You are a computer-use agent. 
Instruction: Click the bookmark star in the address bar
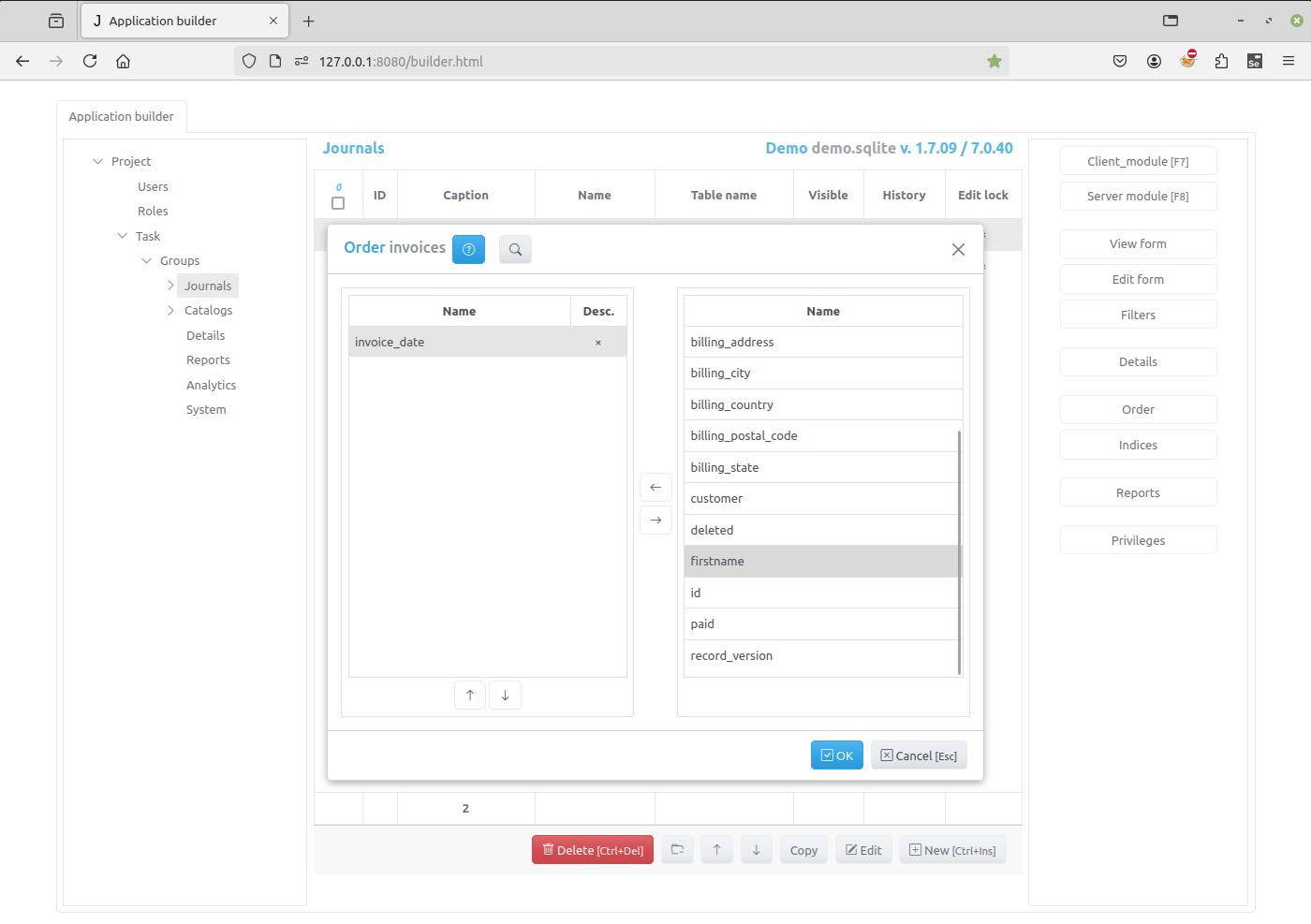[x=994, y=60]
